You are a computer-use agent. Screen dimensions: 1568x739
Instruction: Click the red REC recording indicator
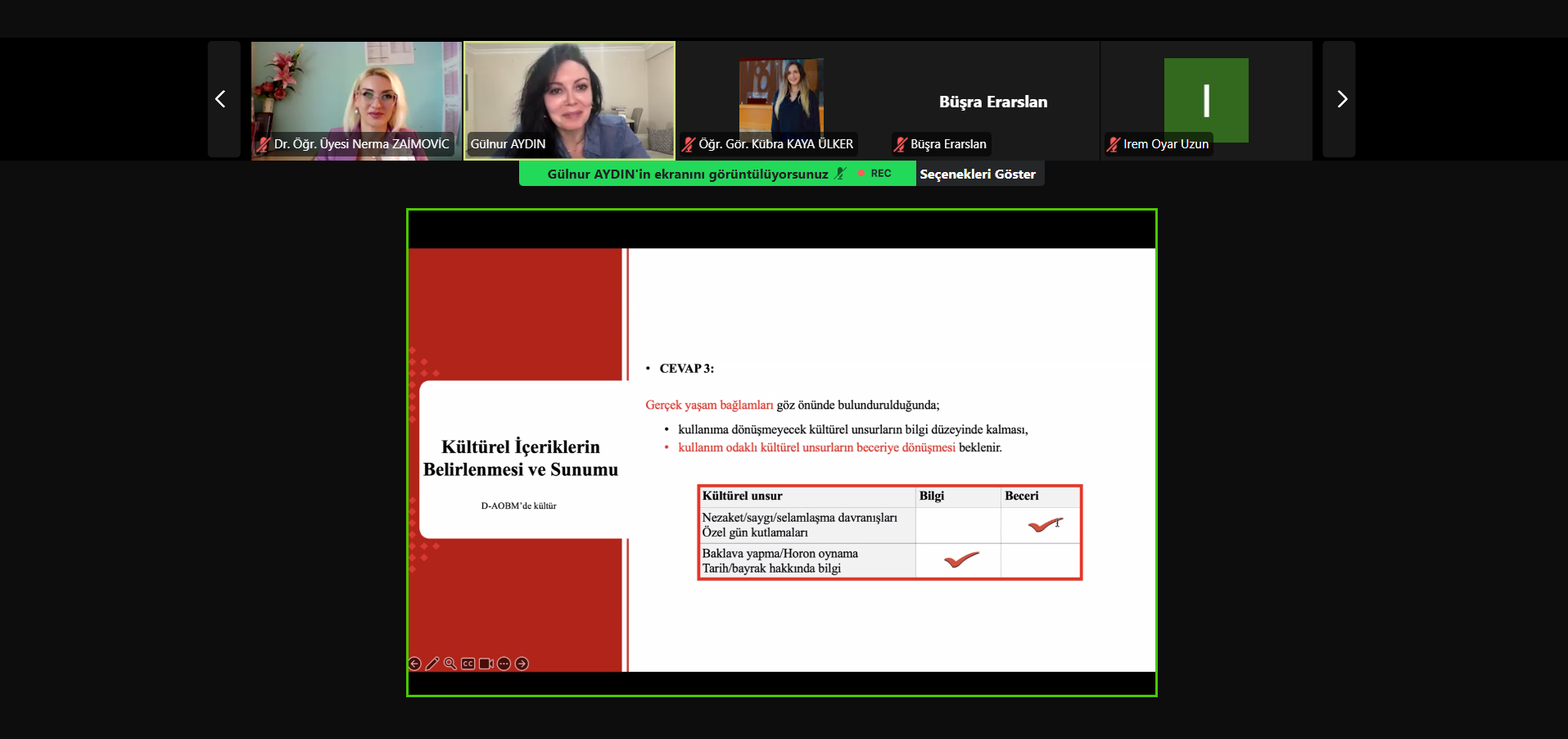874,174
